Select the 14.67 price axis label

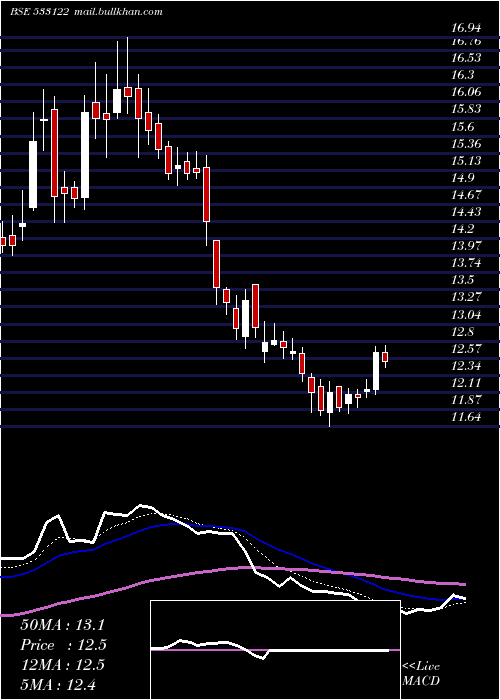coord(466,195)
